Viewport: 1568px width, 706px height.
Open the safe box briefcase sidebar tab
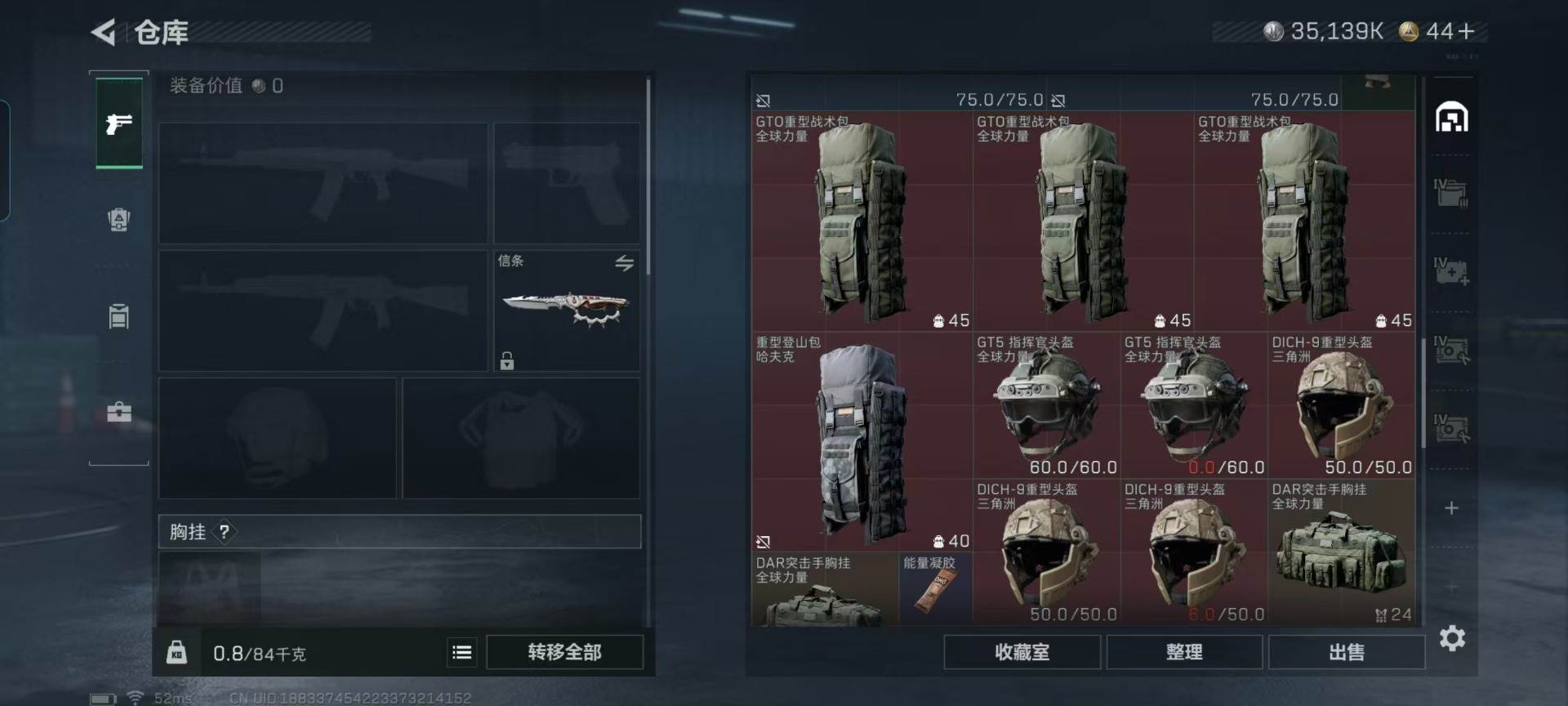coord(119,412)
